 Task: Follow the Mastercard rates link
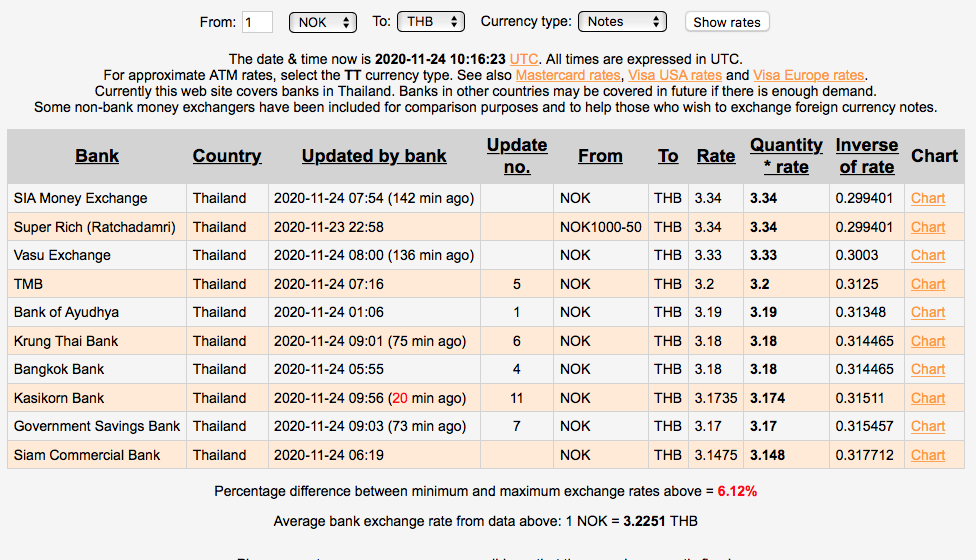(569, 75)
